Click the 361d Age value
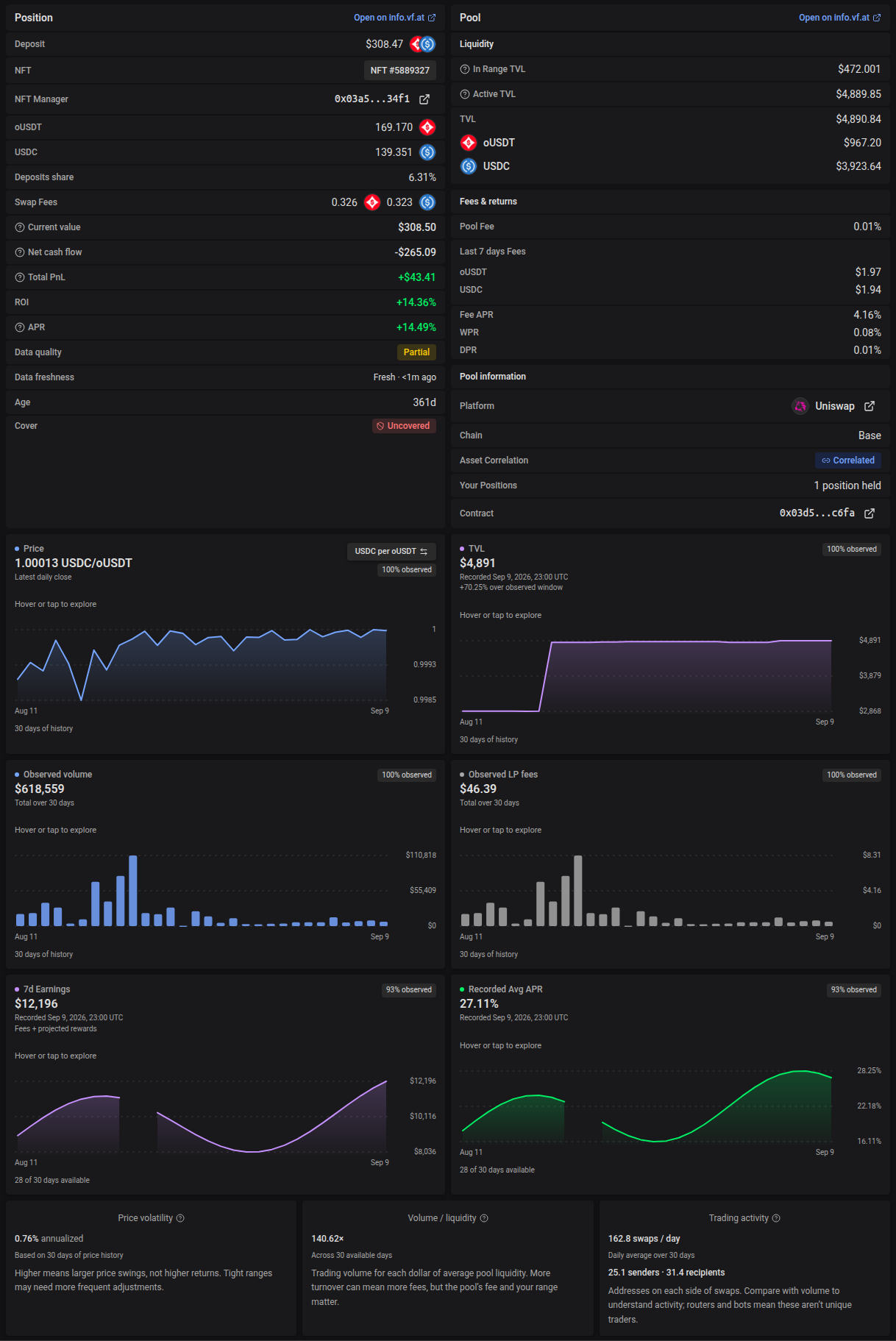The image size is (896, 1341). click(424, 402)
